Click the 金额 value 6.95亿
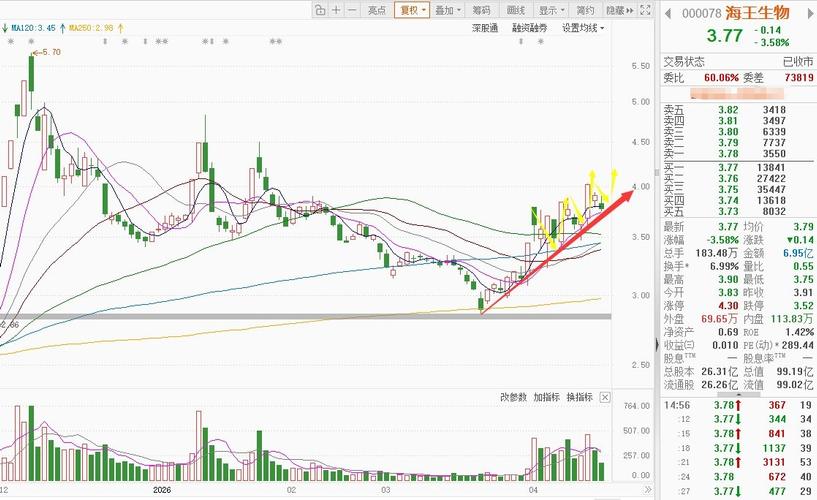The height and width of the screenshot is (500, 817). pyautogui.click(x=798, y=253)
